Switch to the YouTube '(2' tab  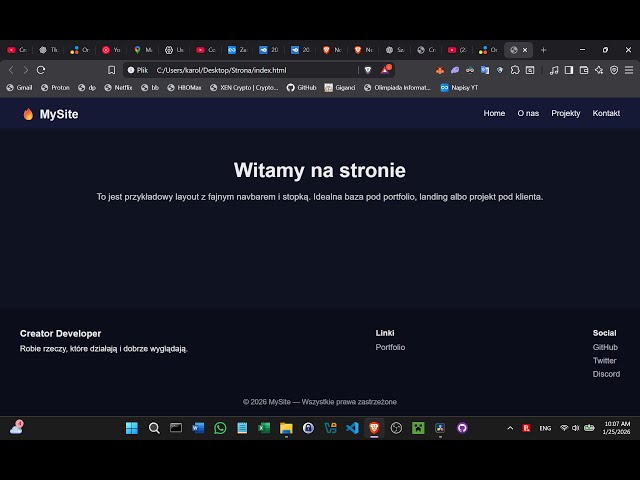(458, 50)
